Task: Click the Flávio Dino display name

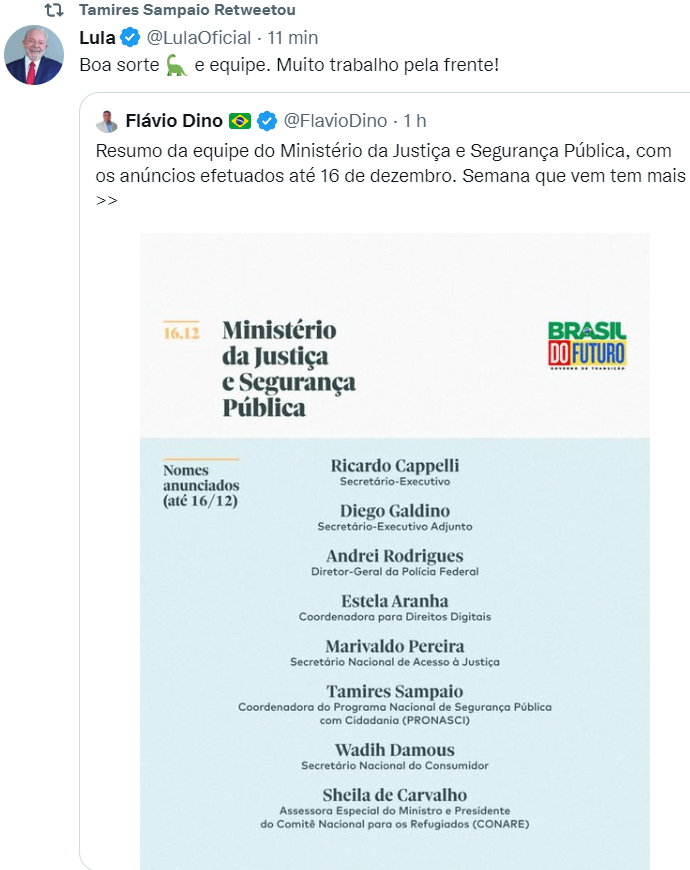Action: click(x=174, y=121)
